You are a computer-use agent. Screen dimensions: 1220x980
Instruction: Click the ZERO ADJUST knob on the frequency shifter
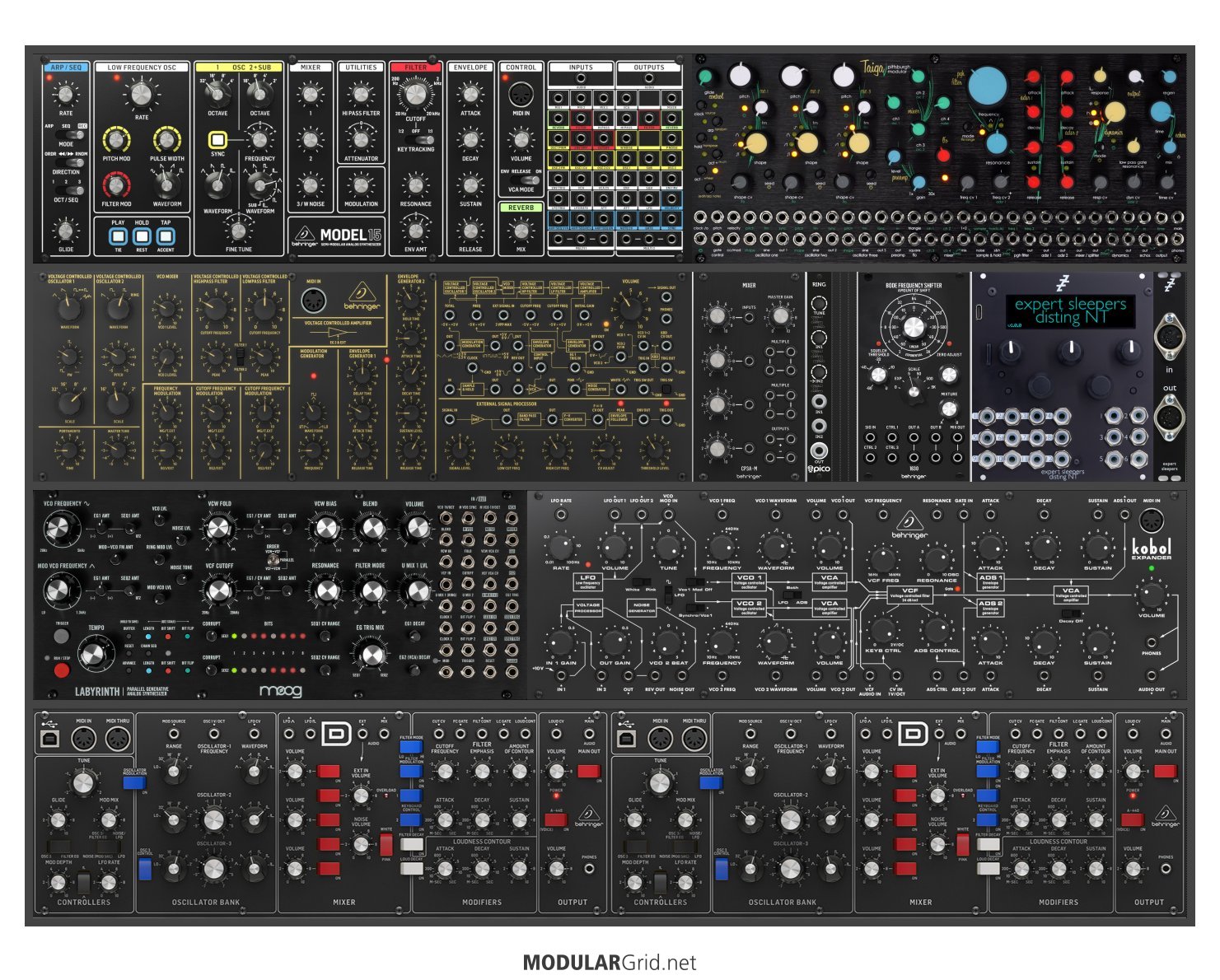click(x=949, y=374)
